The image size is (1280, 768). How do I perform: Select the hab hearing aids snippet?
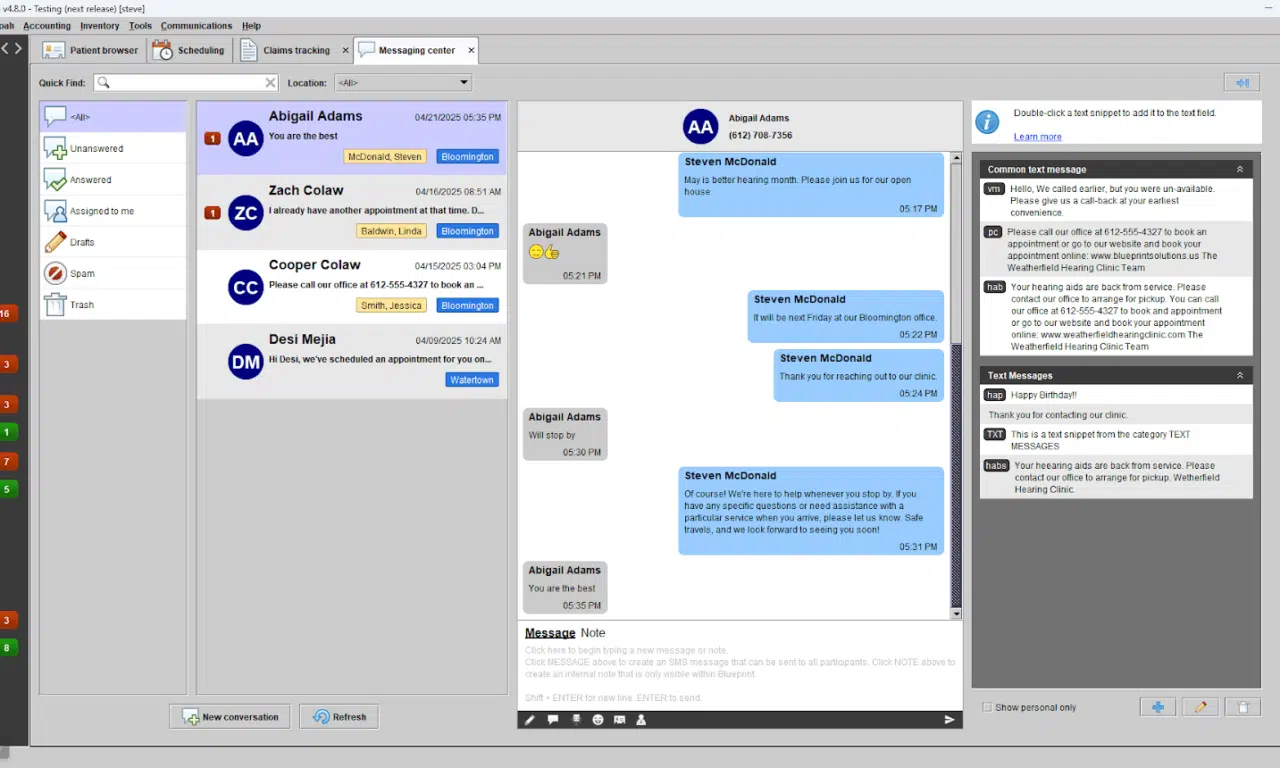[x=1116, y=316]
